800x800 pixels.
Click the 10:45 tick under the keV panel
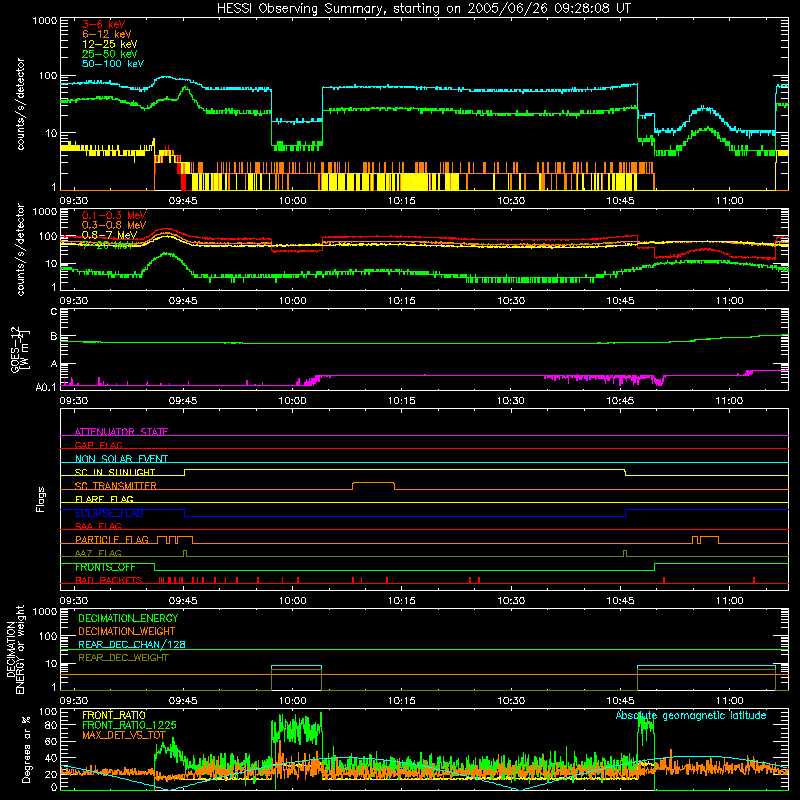pos(620,201)
